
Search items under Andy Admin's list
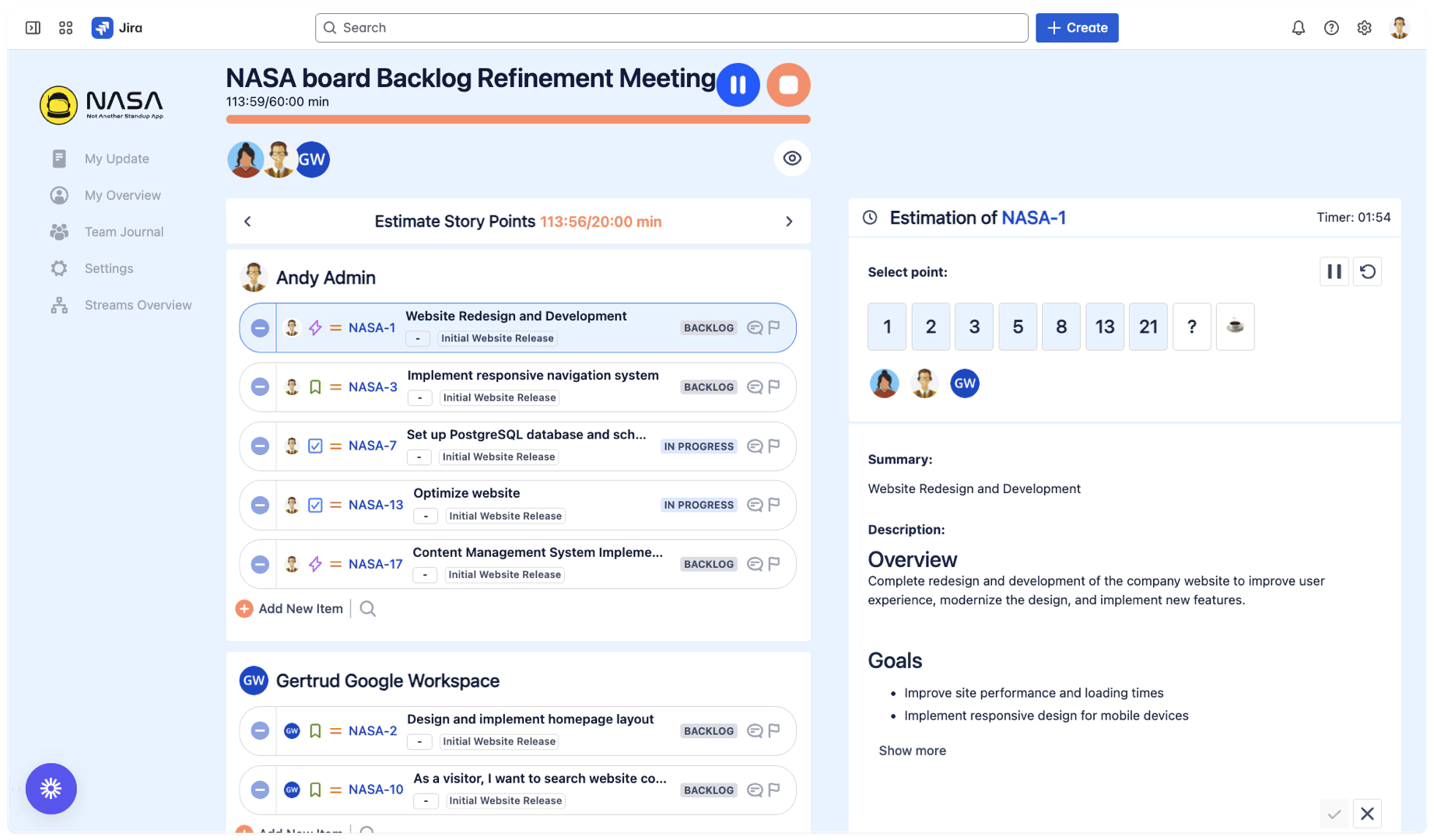pos(368,609)
